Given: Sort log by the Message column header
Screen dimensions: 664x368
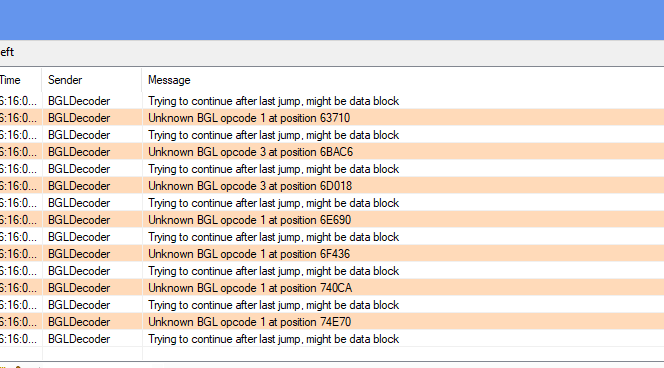Looking at the screenshot, I should tap(403, 80).
